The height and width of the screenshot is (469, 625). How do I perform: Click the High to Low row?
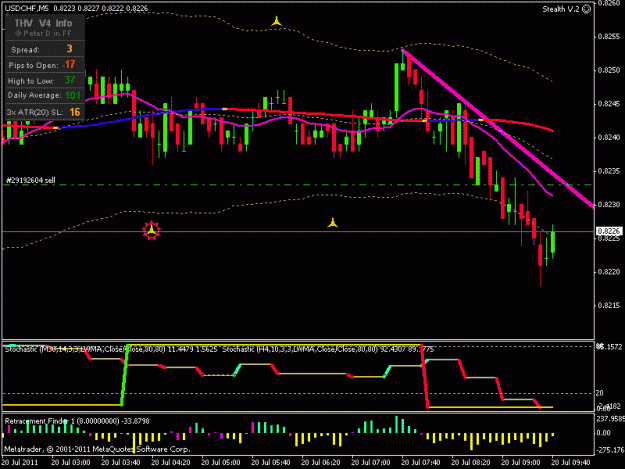(45, 80)
